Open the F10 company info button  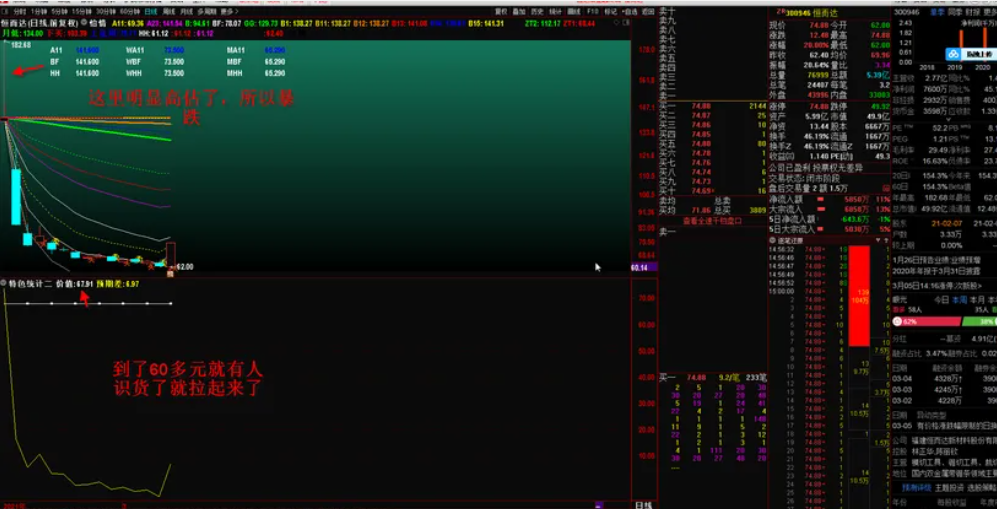coord(593,11)
